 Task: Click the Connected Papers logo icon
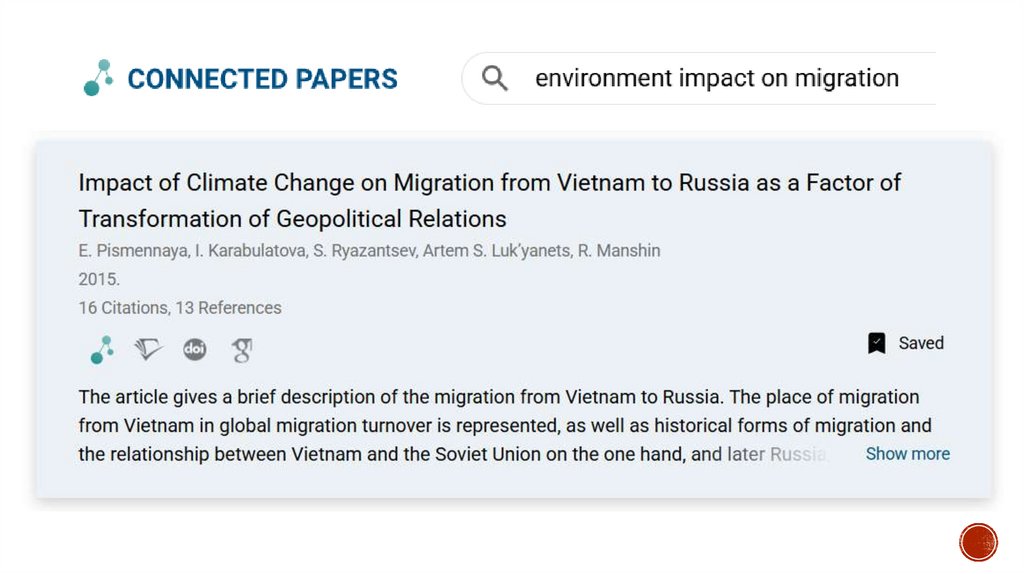tap(98, 78)
